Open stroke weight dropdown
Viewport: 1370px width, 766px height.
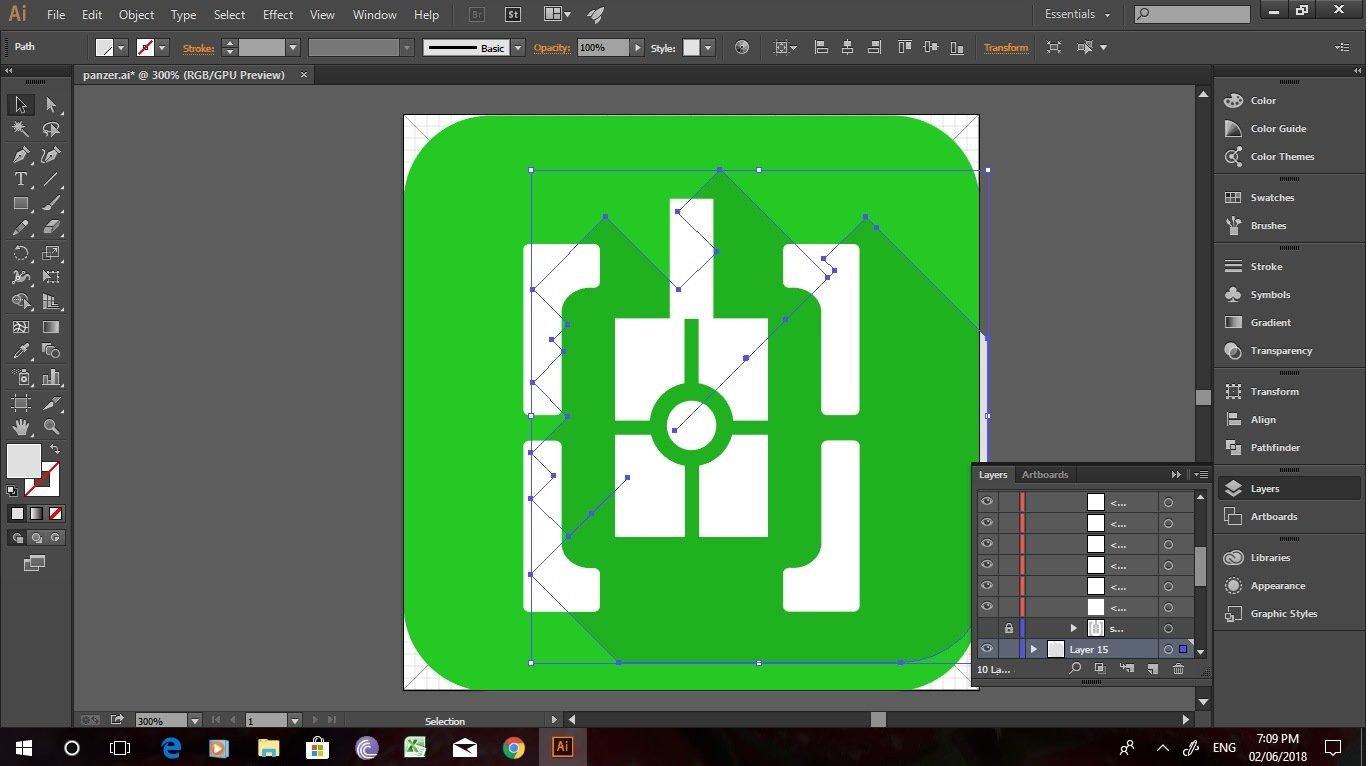[293, 47]
